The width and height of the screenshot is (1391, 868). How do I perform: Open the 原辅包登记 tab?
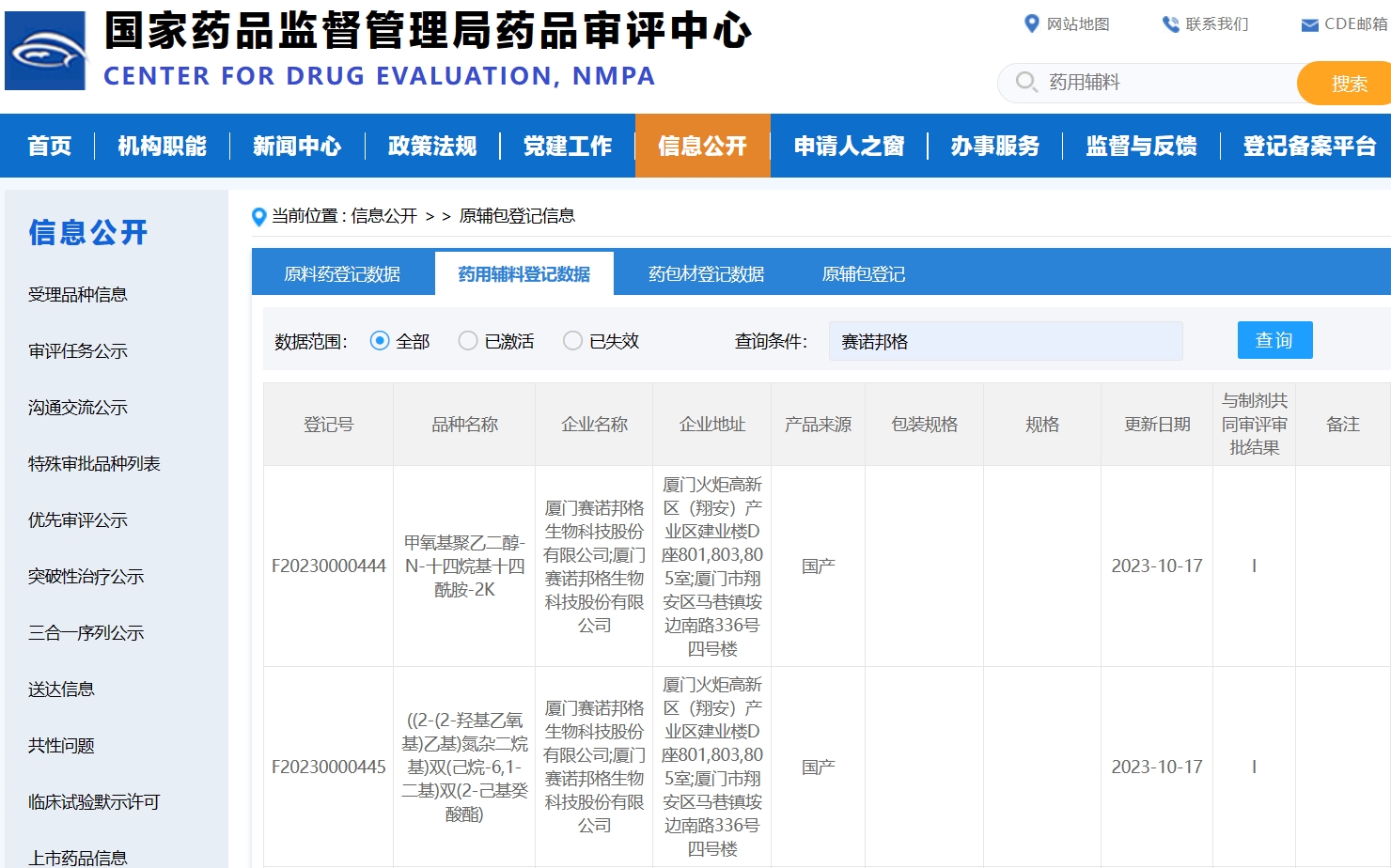pos(862,272)
